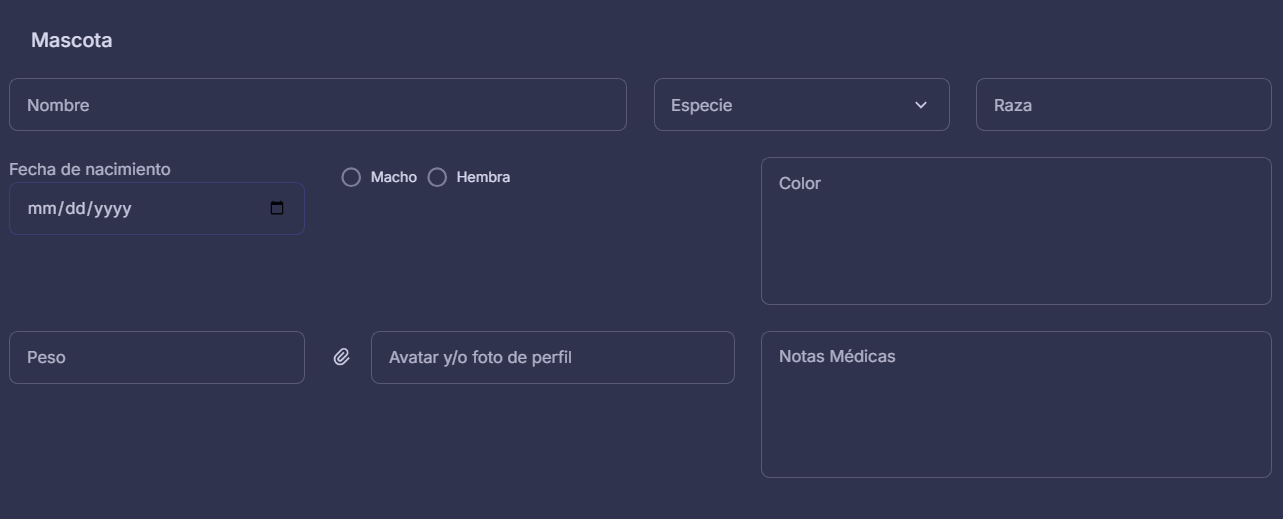Open the Especie dropdown by its label
The width and height of the screenshot is (1283, 519).
point(702,105)
